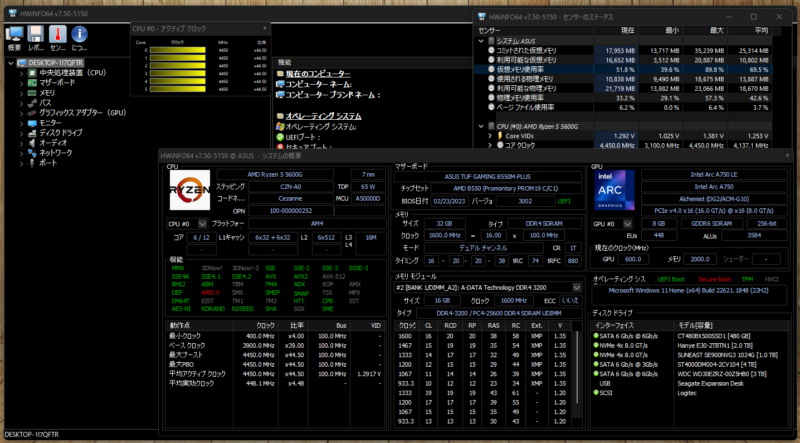This screenshot has height=443, width=800.
Task: Open memory module bank selector dropdown
Action: click(577, 287)
